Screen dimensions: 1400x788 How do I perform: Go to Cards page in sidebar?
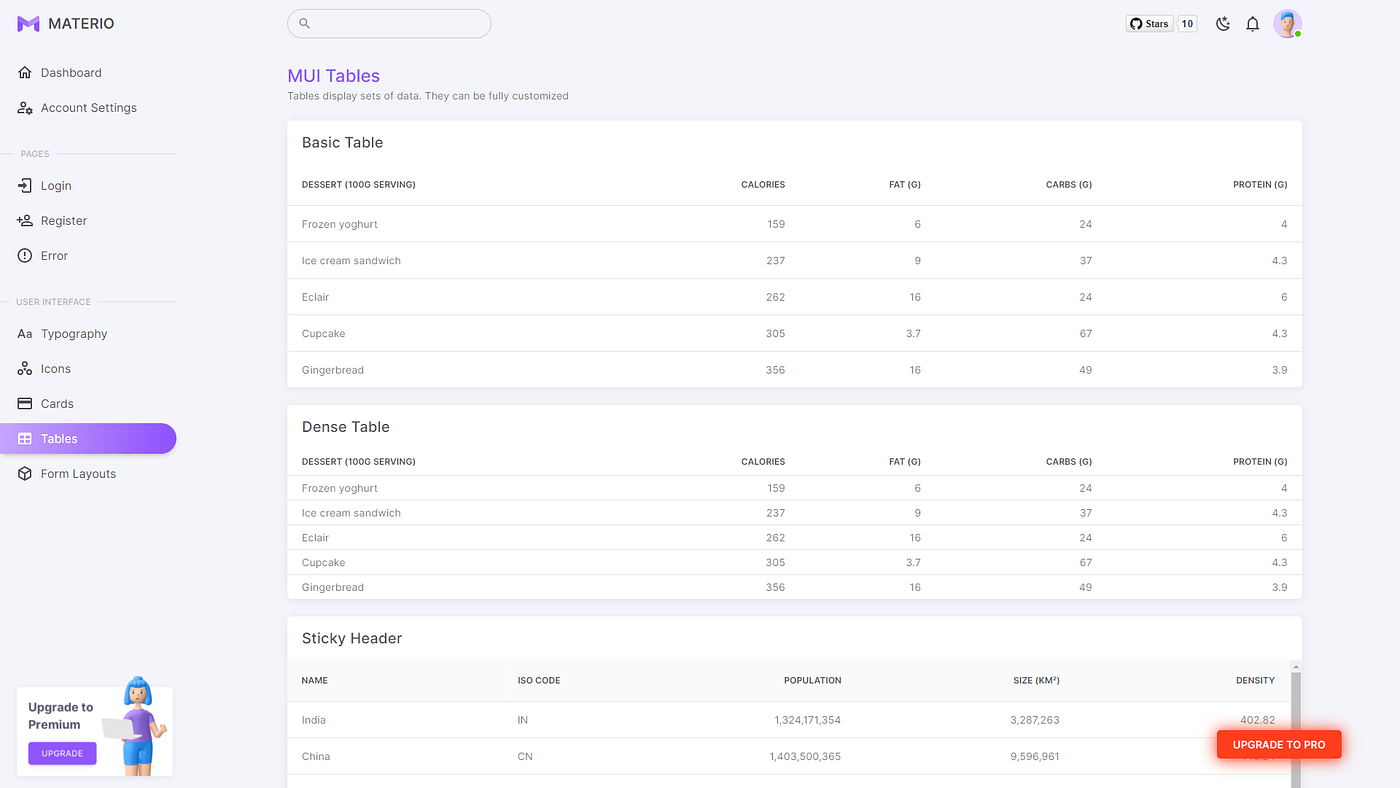pos(57,404)
